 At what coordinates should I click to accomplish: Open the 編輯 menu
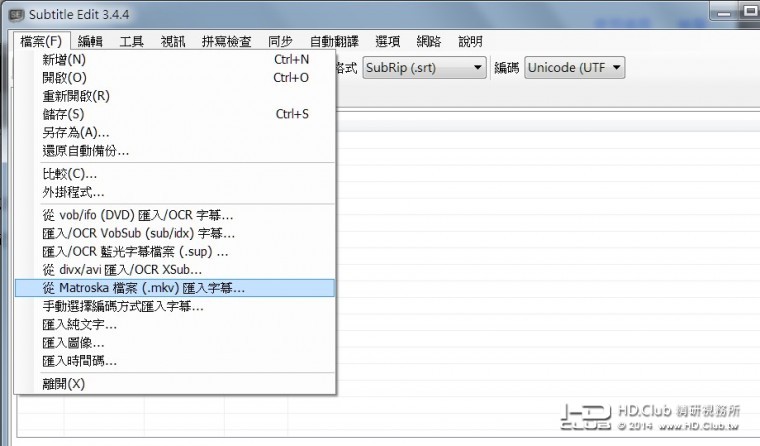click(x=90, y=41)
